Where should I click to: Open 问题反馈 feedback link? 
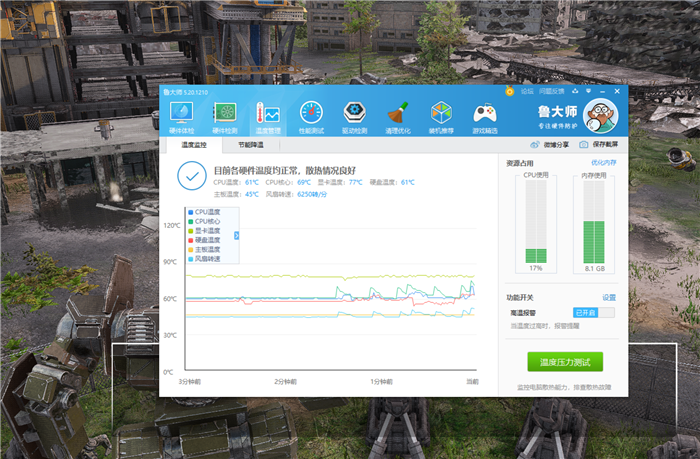(x=551, y=91)
